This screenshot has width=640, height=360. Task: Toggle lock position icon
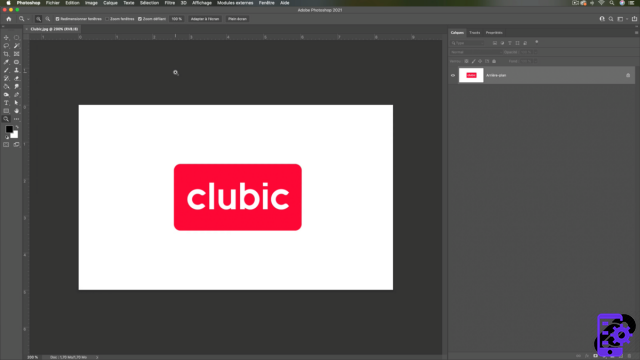(480, 61)
